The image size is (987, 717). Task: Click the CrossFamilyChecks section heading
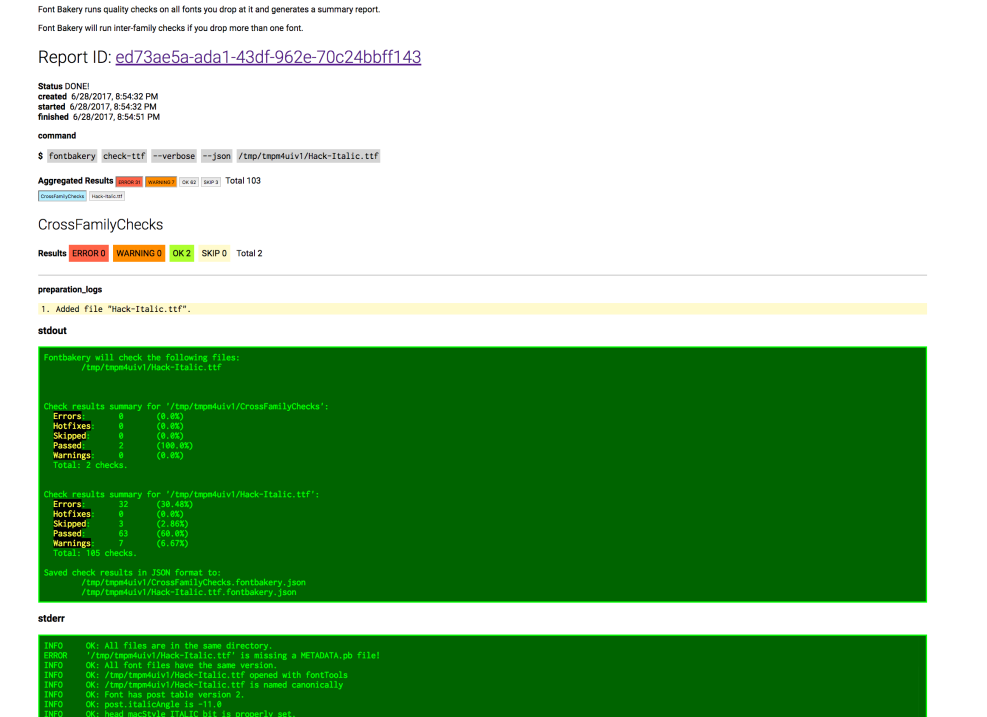pos(100,225)
